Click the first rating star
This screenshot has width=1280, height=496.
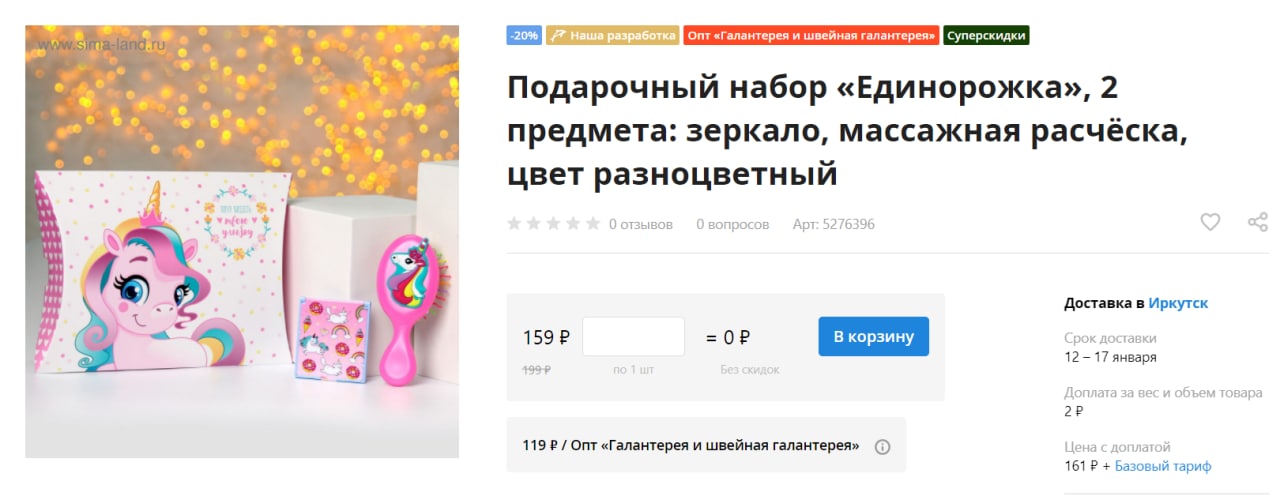515,223
